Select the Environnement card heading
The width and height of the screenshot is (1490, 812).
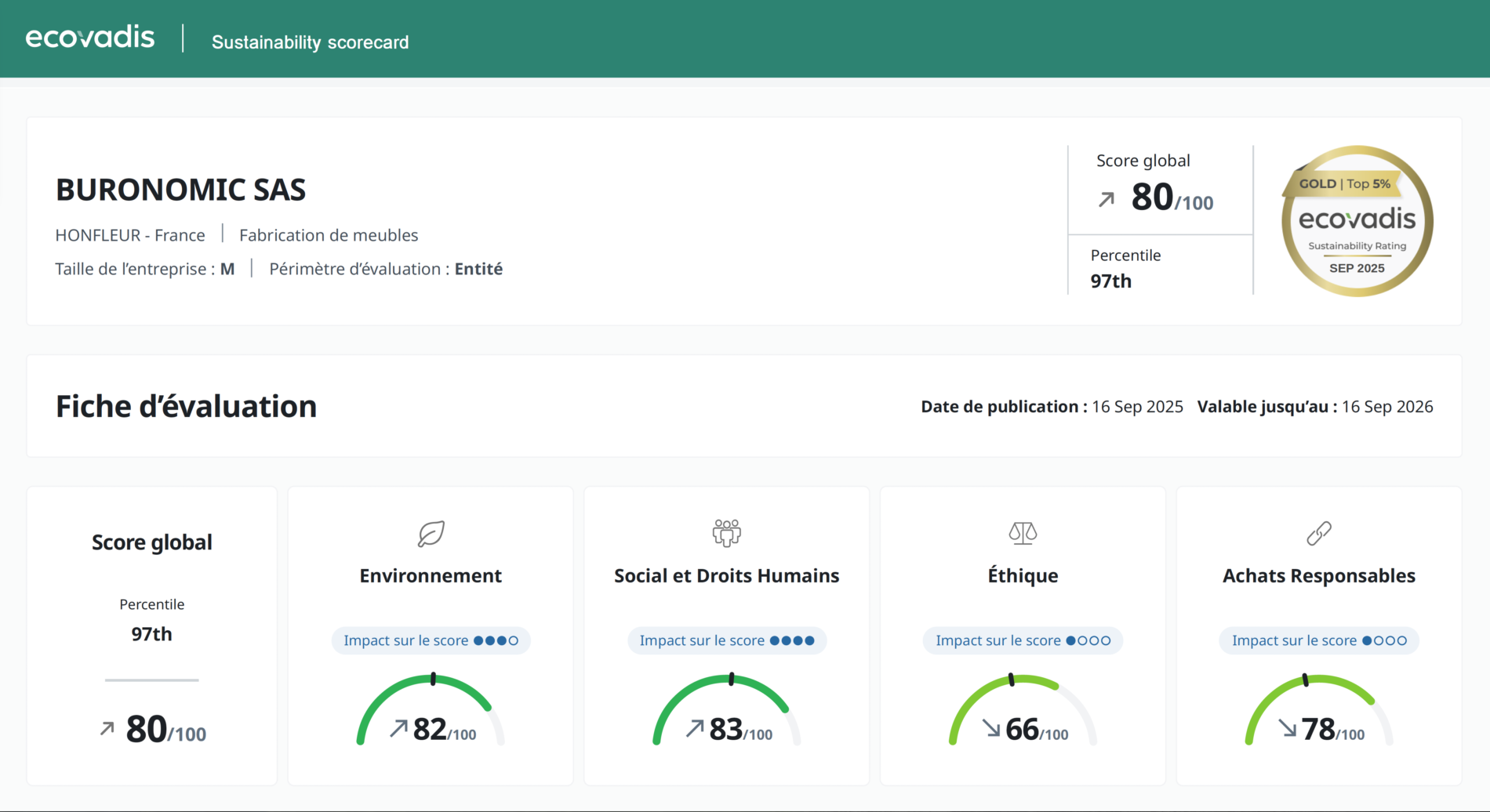431,575
